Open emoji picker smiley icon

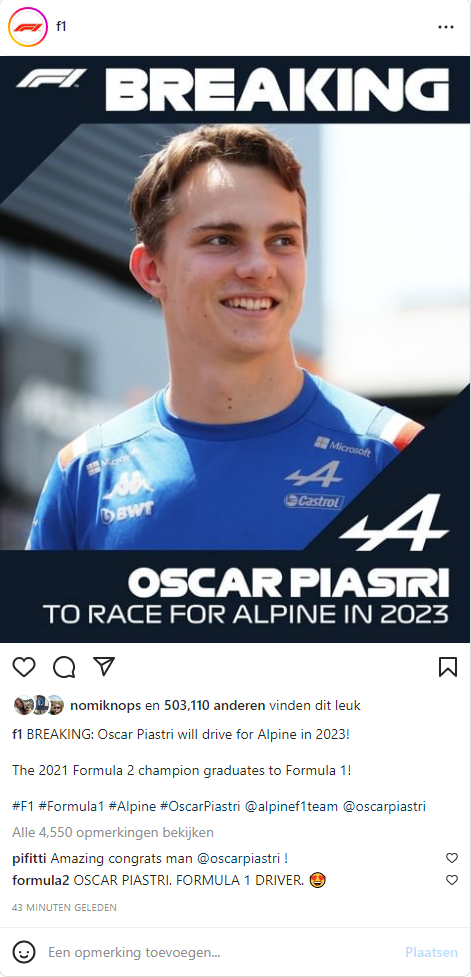point(24,952)
